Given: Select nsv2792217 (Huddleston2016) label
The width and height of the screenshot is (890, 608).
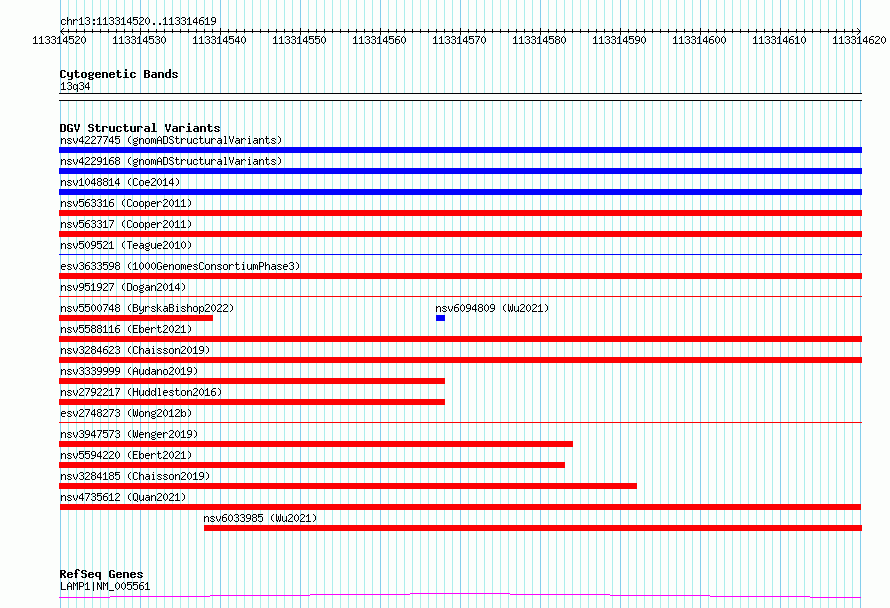Looking at the screenshot, I should point(141,392).
